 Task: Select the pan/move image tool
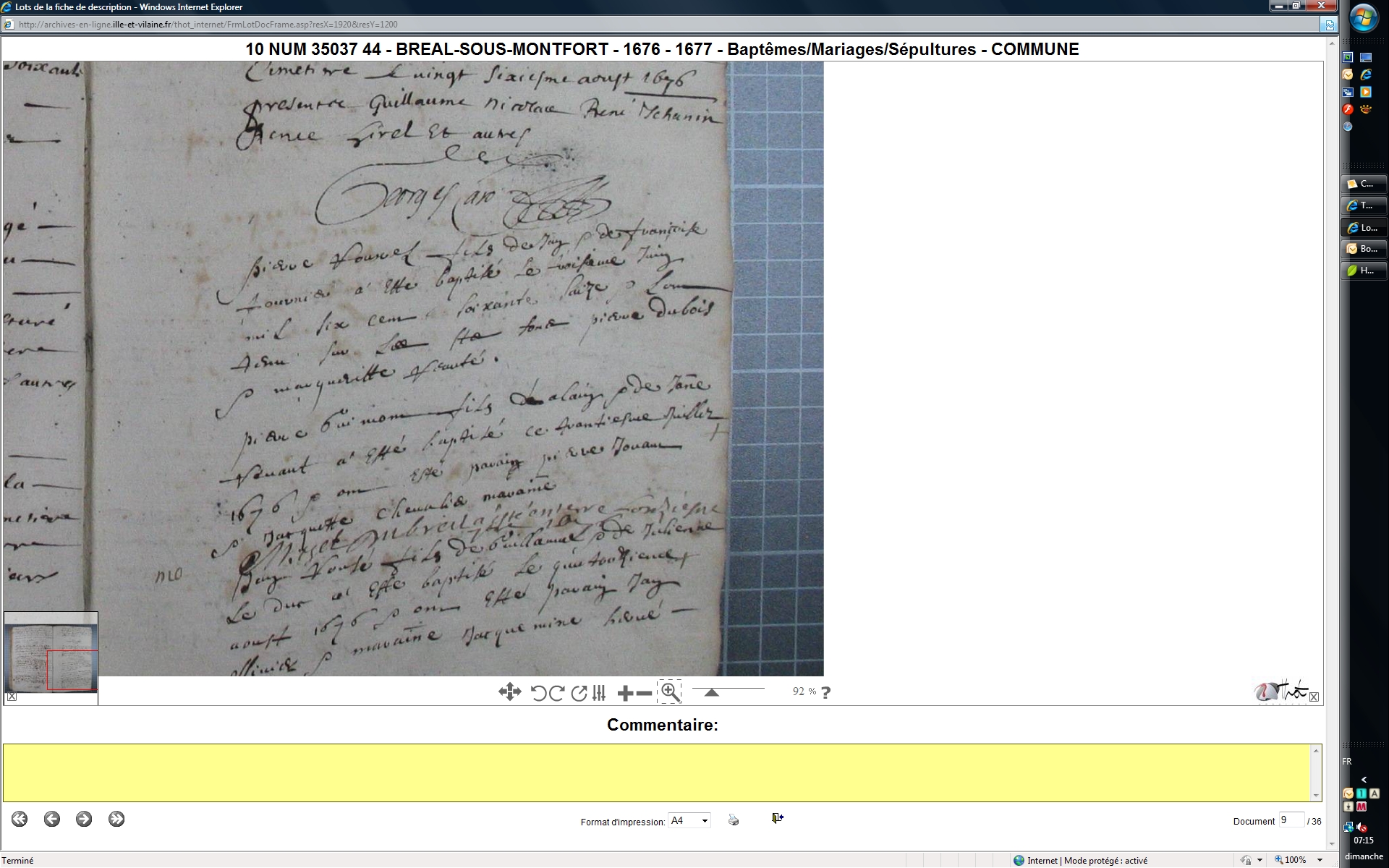click(509, 692)
